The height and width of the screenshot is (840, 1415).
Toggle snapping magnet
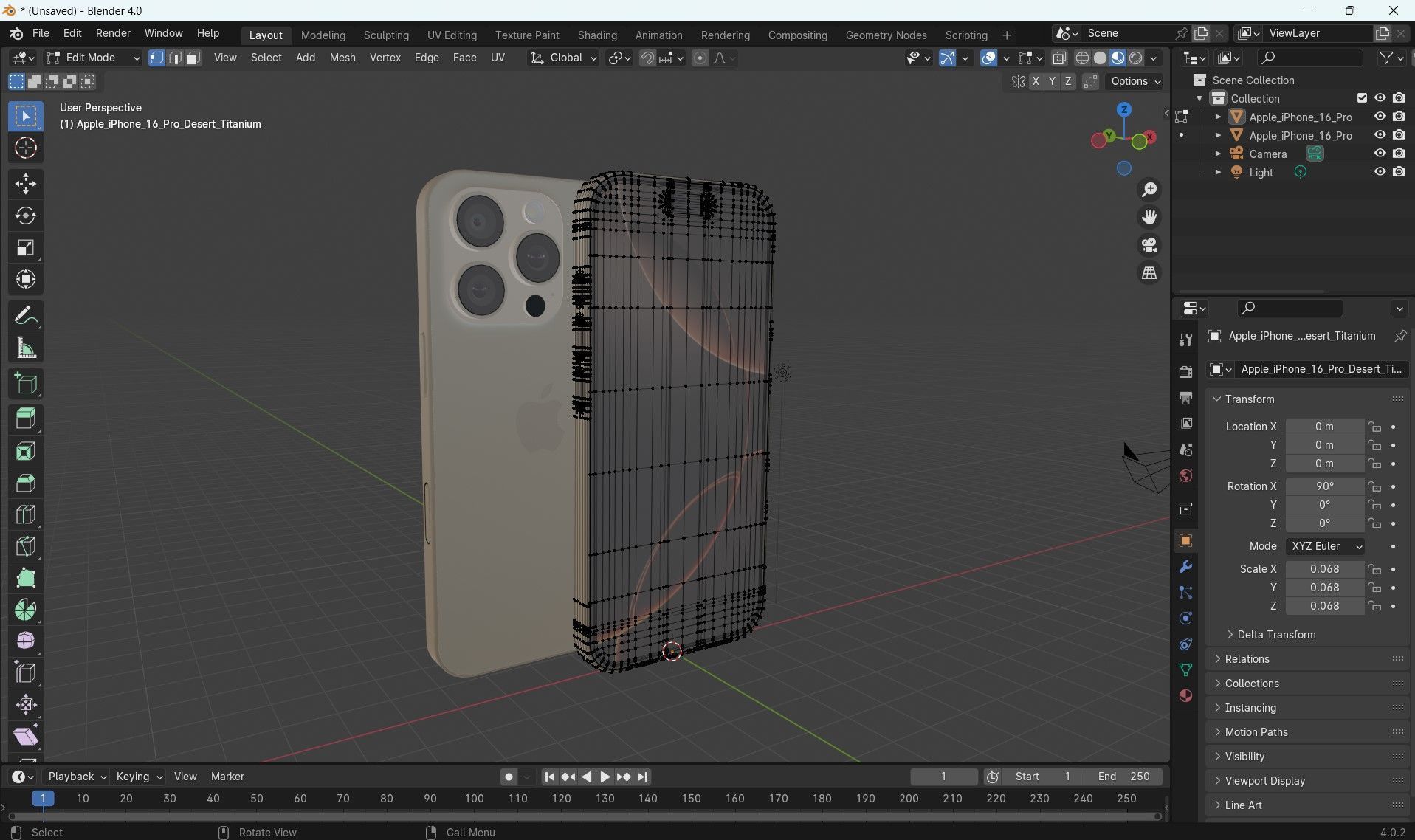point(647,58)
